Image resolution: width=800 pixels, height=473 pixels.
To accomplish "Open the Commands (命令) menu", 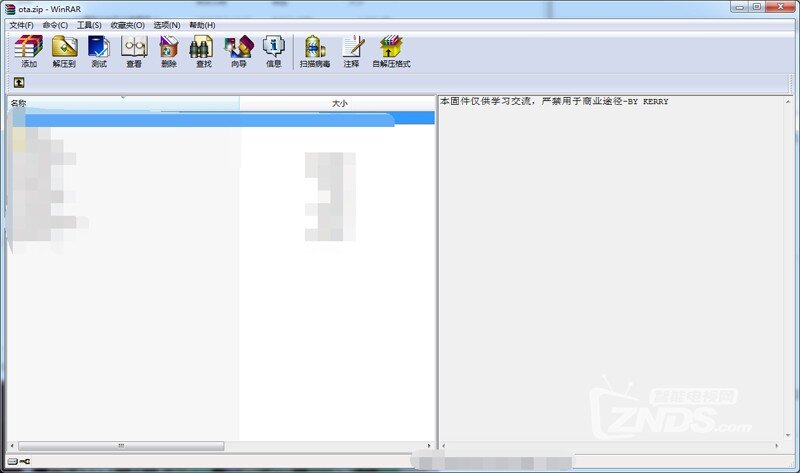I will tap(55, 25).
